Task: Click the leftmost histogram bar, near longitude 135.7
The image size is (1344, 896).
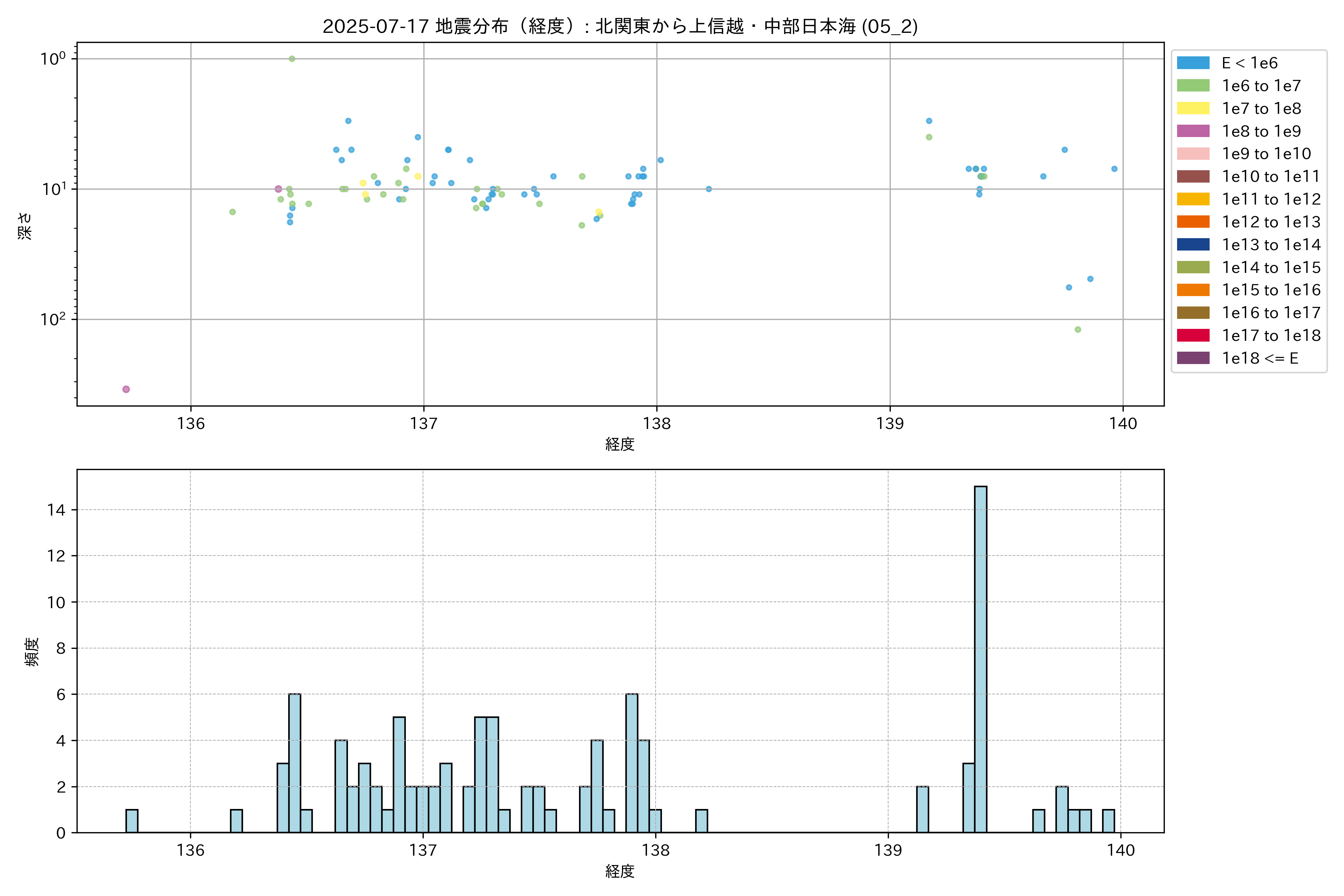Action: click(x=132, y=821)
